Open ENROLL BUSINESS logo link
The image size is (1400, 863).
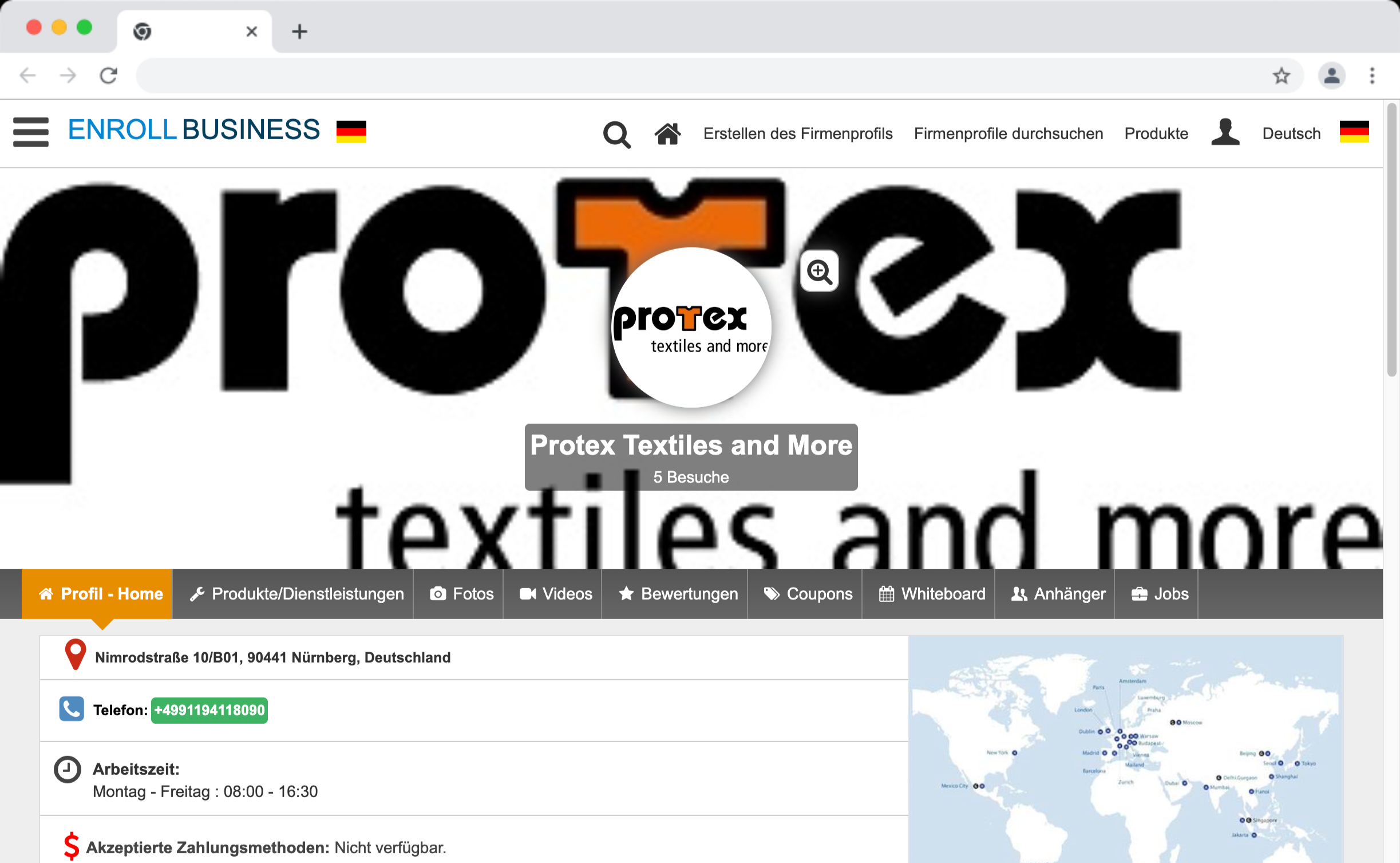click(x=193, y=130)
